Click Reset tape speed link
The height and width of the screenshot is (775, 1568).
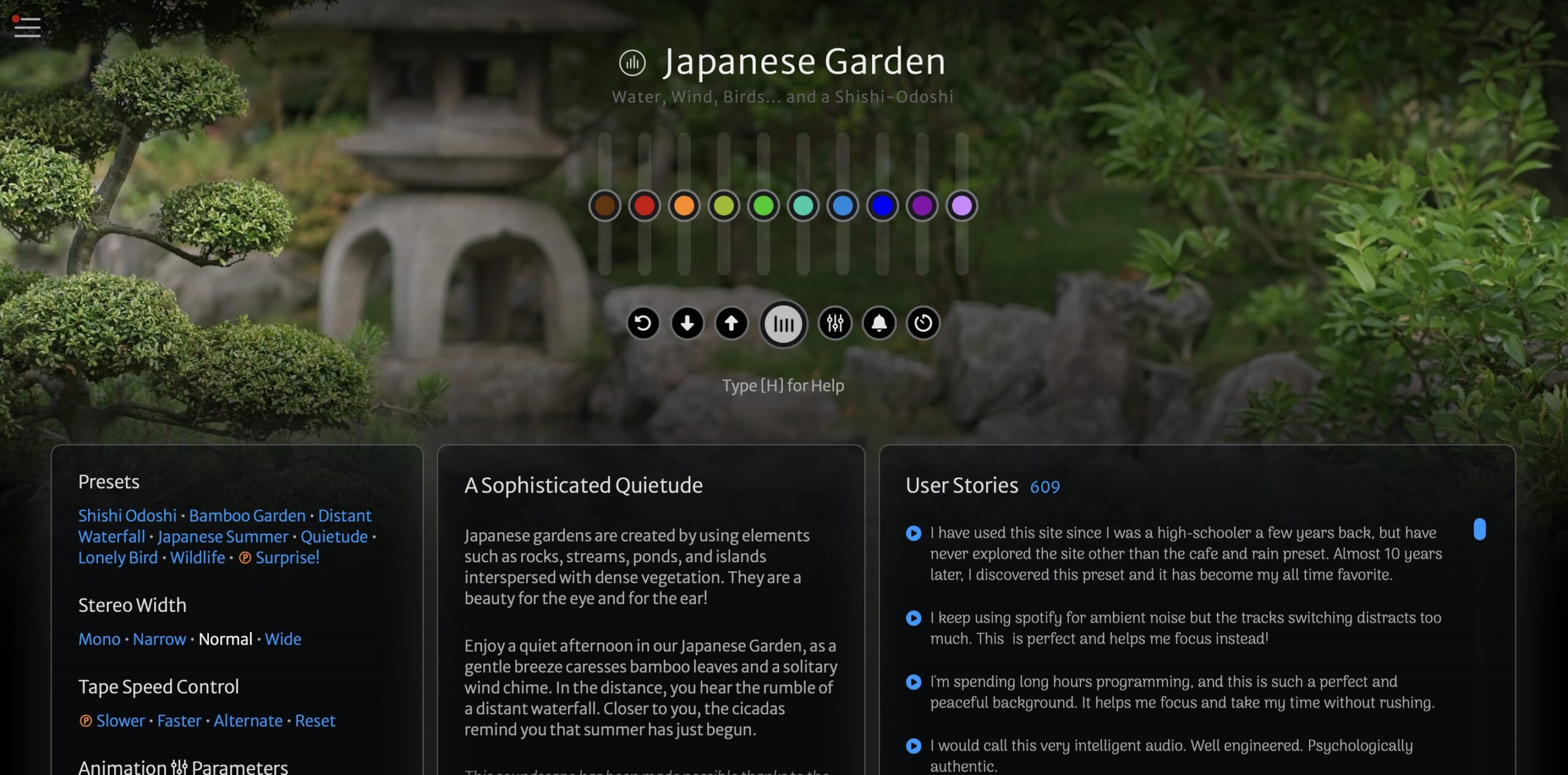coord(315,720)
